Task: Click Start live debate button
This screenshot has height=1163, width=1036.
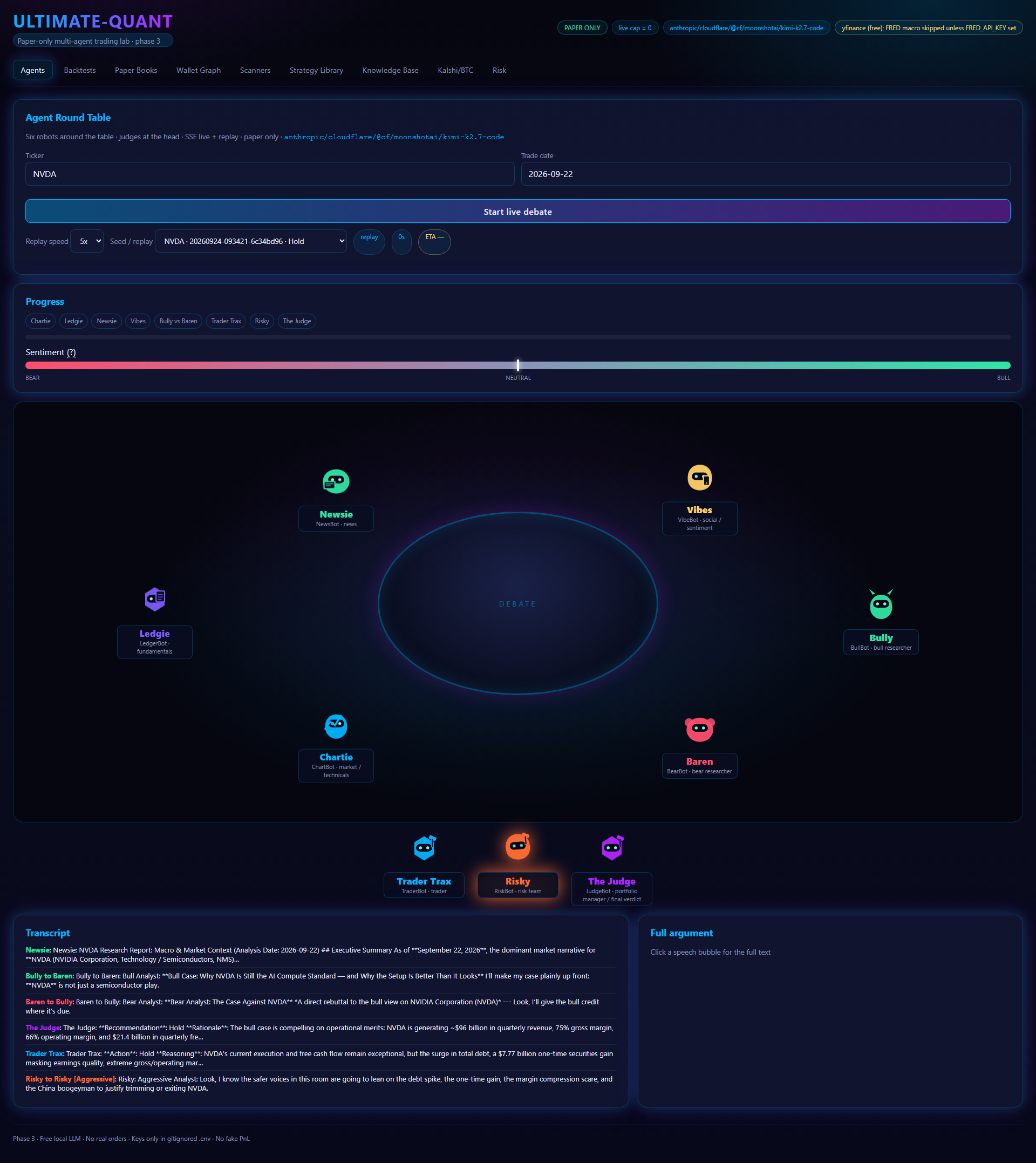Action: click(x=517, y=211)
